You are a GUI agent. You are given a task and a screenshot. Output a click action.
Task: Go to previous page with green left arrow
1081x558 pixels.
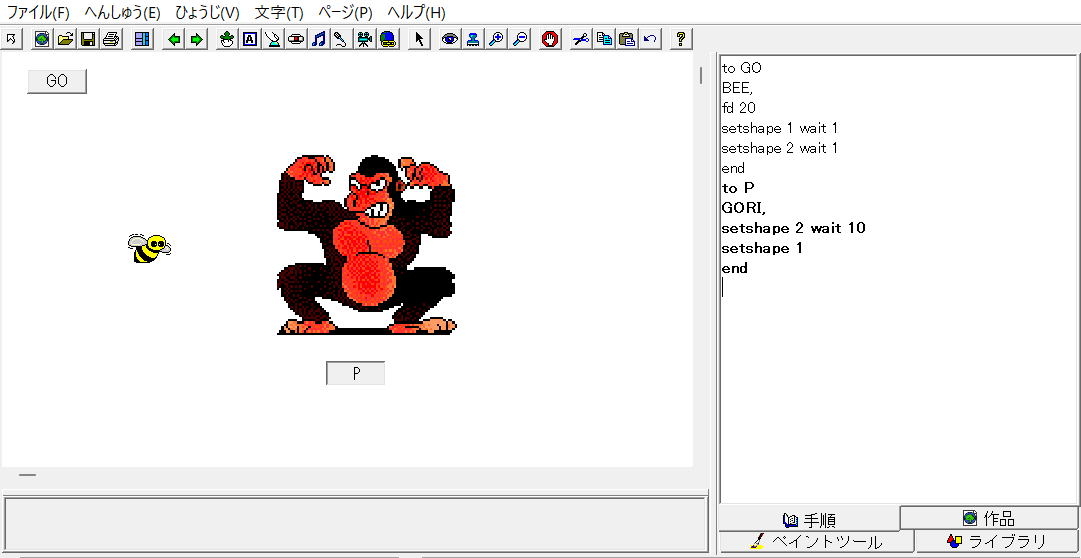(x=174, y=39)
